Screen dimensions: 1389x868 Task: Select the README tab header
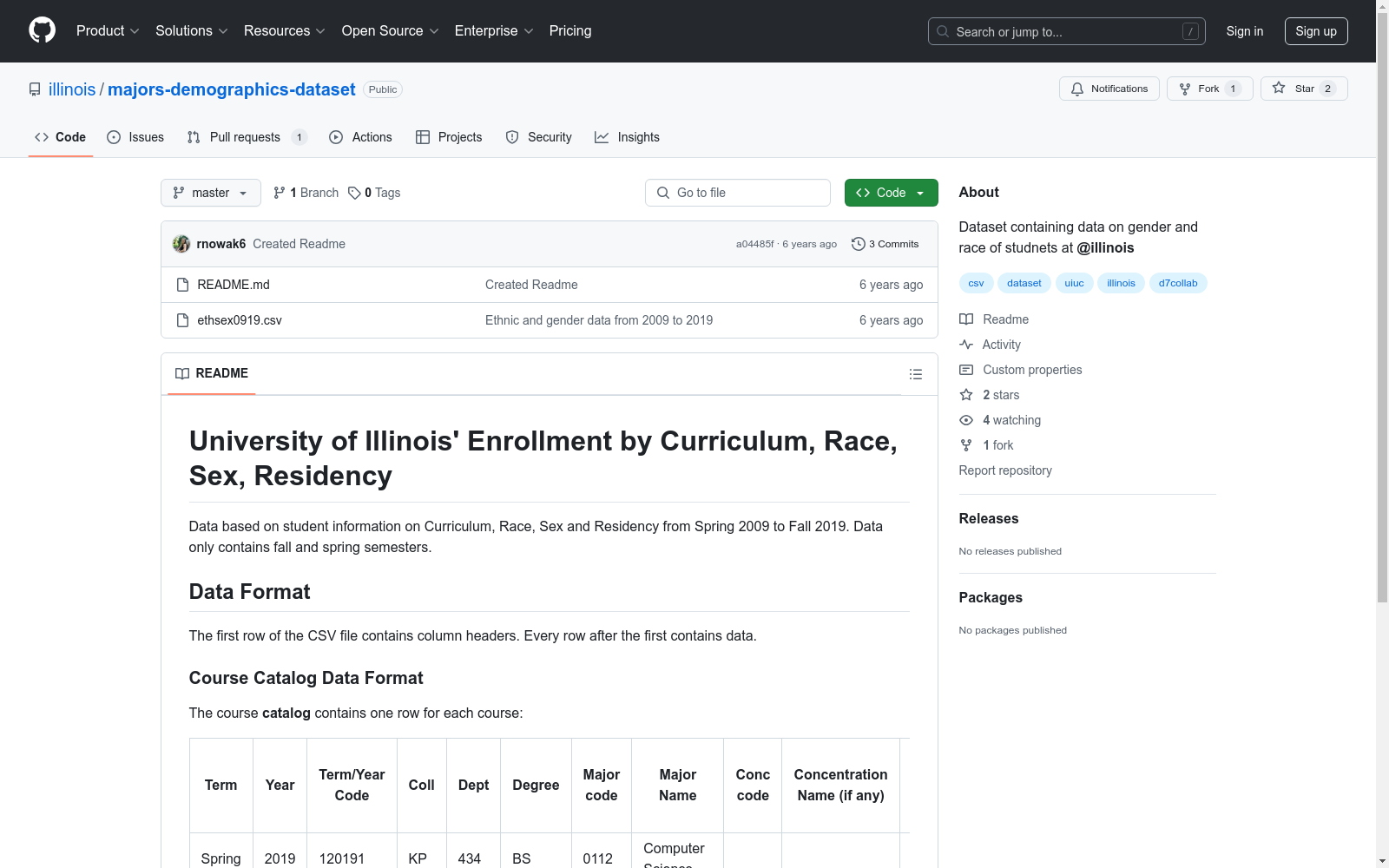[212, 373]
